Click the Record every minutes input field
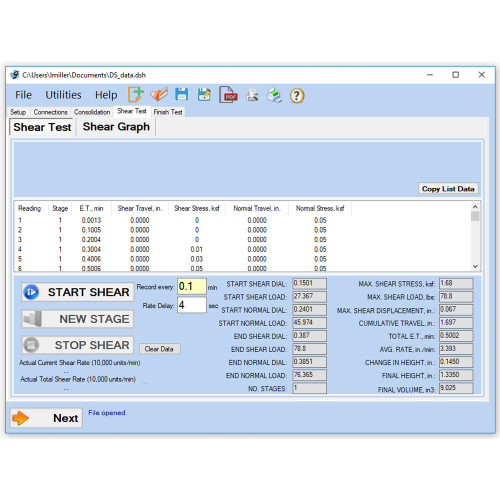500x500 pixels. point(192,286)
